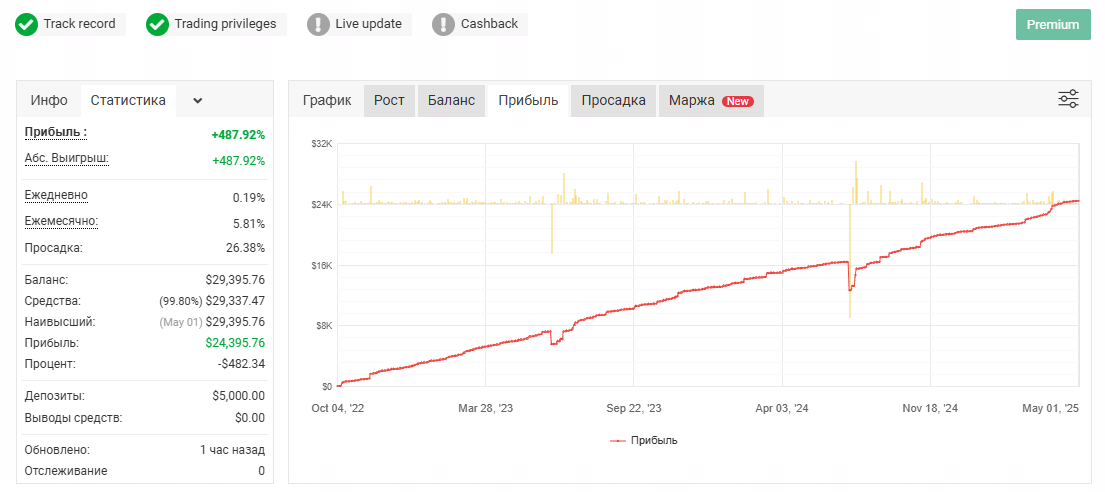Click the grey Live update exclamation icon
The width and height of the screenshot is (1105, 492).
319,24
